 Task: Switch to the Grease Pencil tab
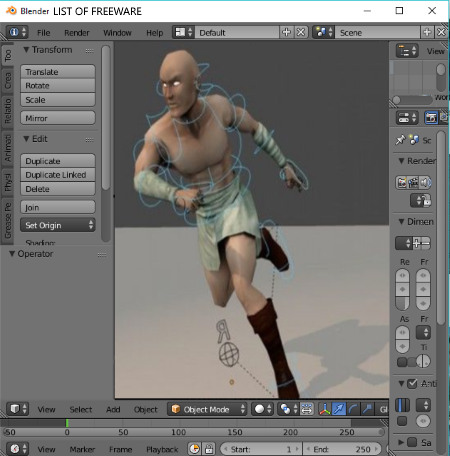8,220
